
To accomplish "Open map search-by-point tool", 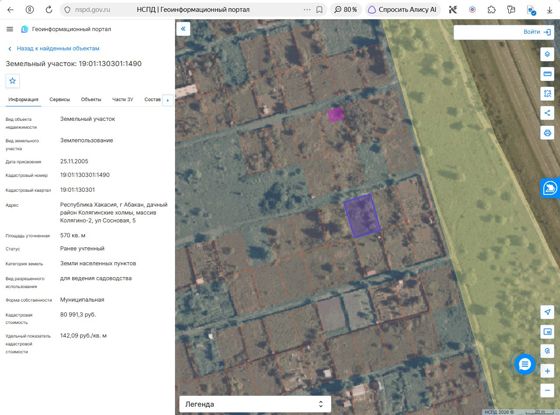I will (x=547, y=351).
